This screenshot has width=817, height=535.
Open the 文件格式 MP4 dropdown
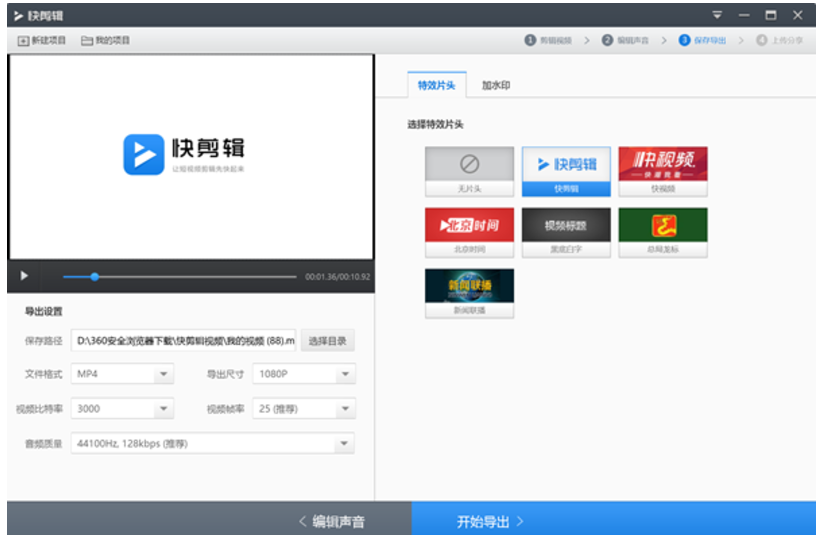[x=122, y=374]
